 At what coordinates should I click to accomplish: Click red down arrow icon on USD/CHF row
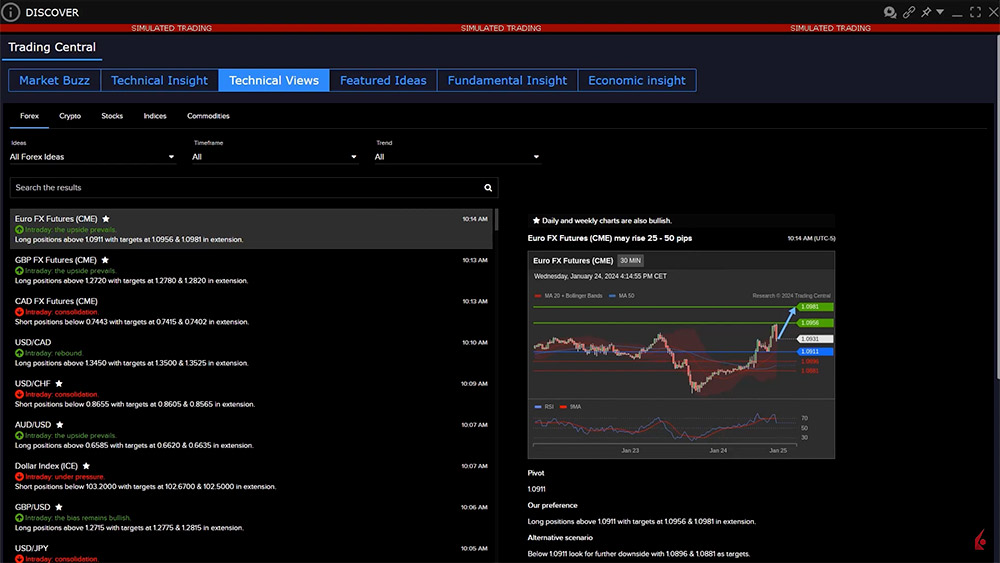(19, 394)
